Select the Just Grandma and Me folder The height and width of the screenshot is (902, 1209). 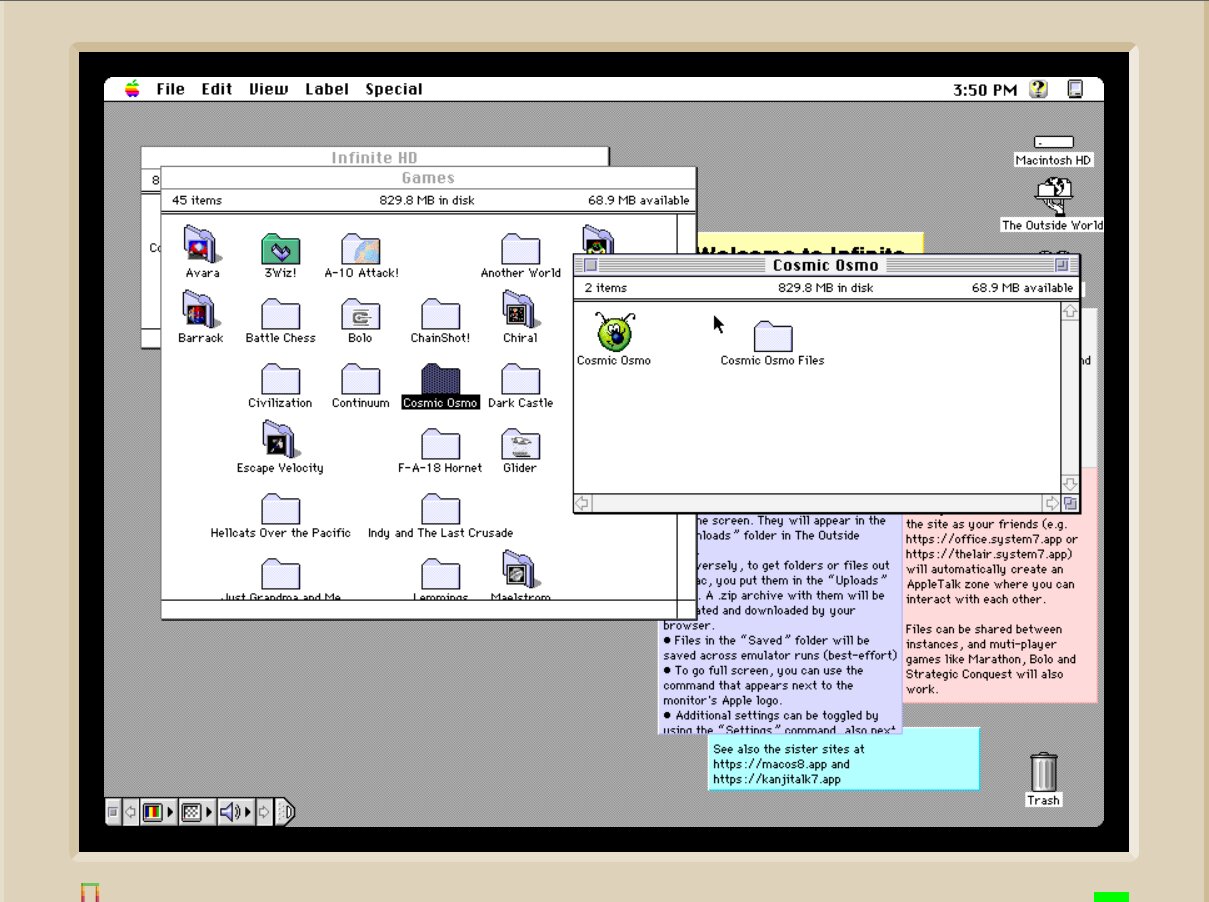point(280,574)
